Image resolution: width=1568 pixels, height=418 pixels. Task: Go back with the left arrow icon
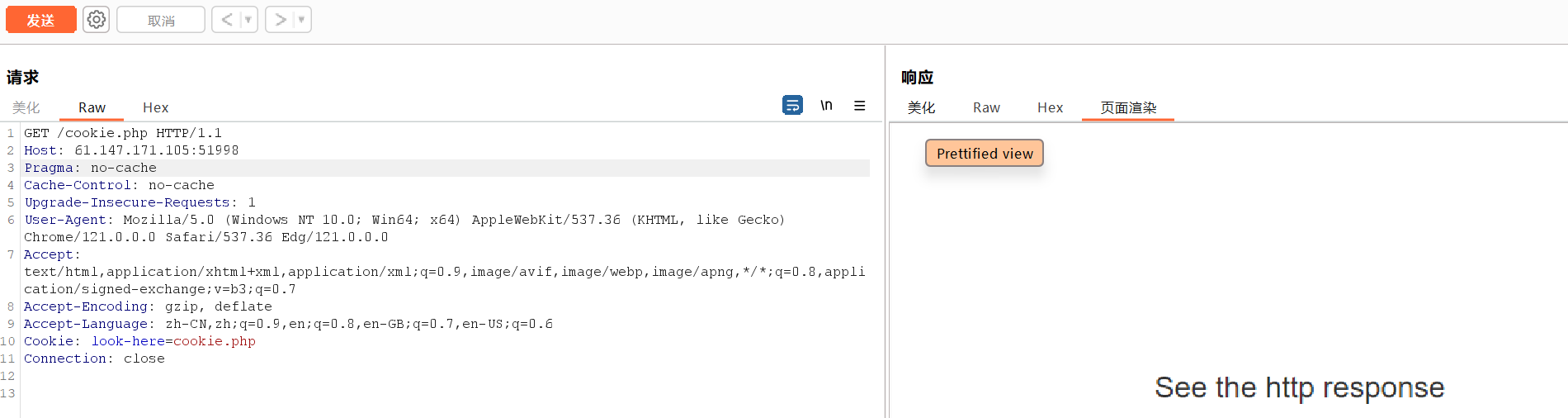pyautogui.click(x=226, y=20)
